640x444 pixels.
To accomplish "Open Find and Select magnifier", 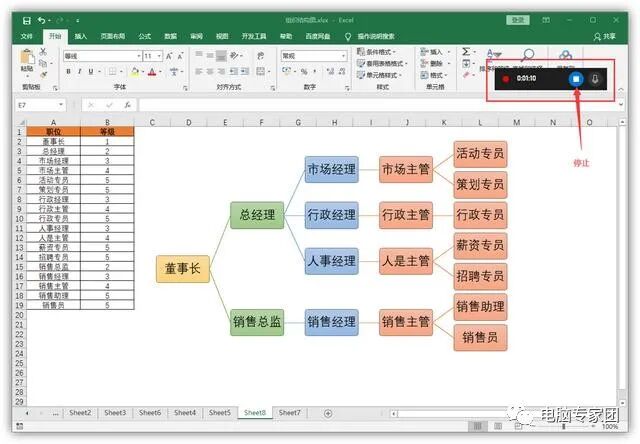I will tap(528, 55).
